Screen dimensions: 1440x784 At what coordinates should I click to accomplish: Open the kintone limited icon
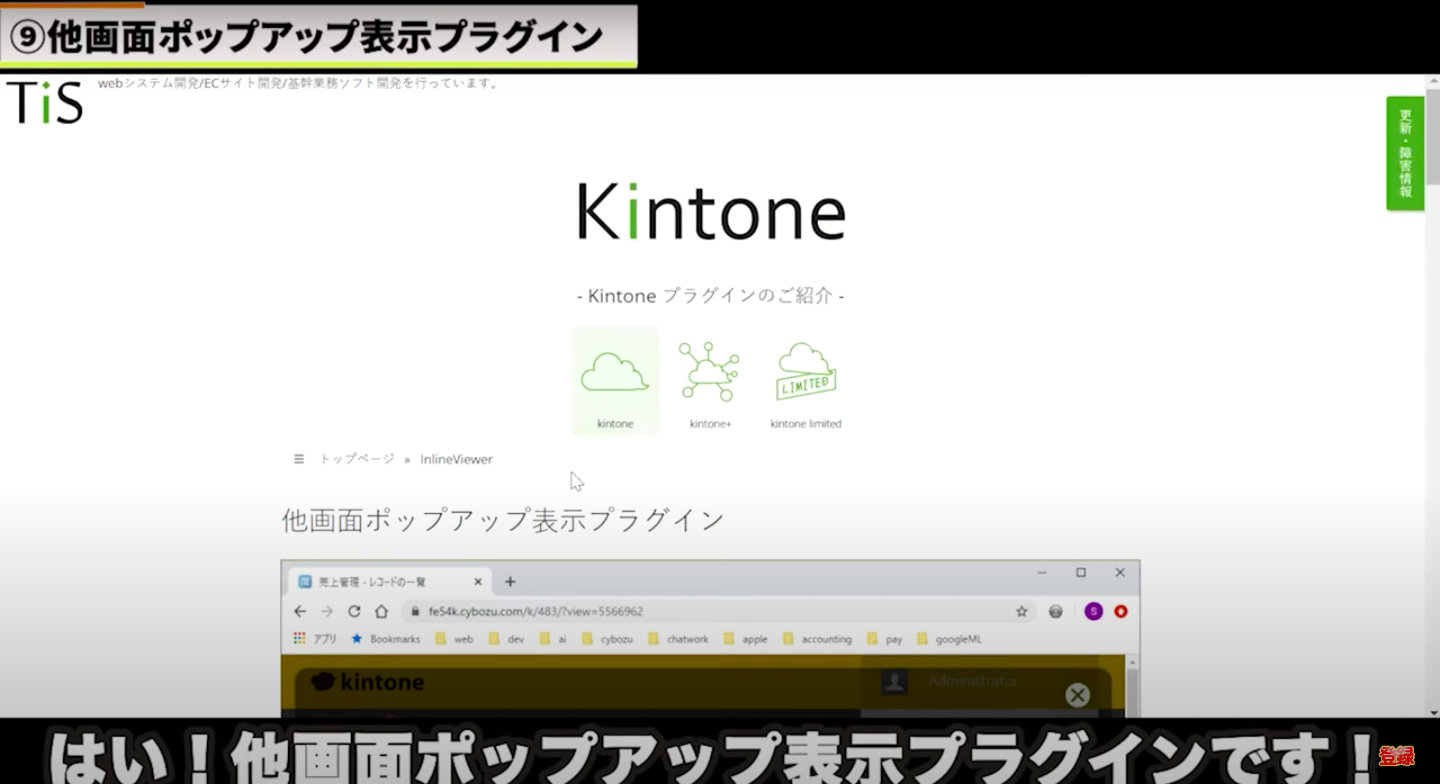tap(806, 374)
